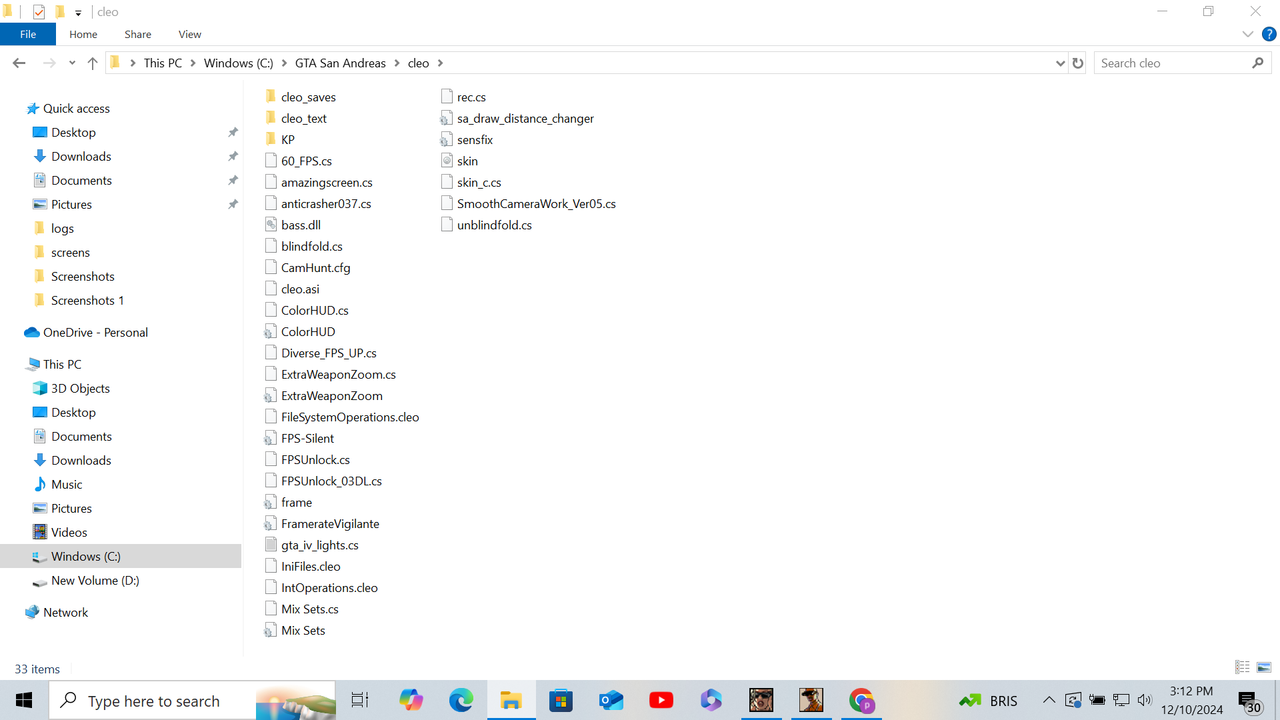The height and width of the screenshot is (720, 1280).
Task: Select Quick access in navigation pane
Action: [x=76, y=108]
